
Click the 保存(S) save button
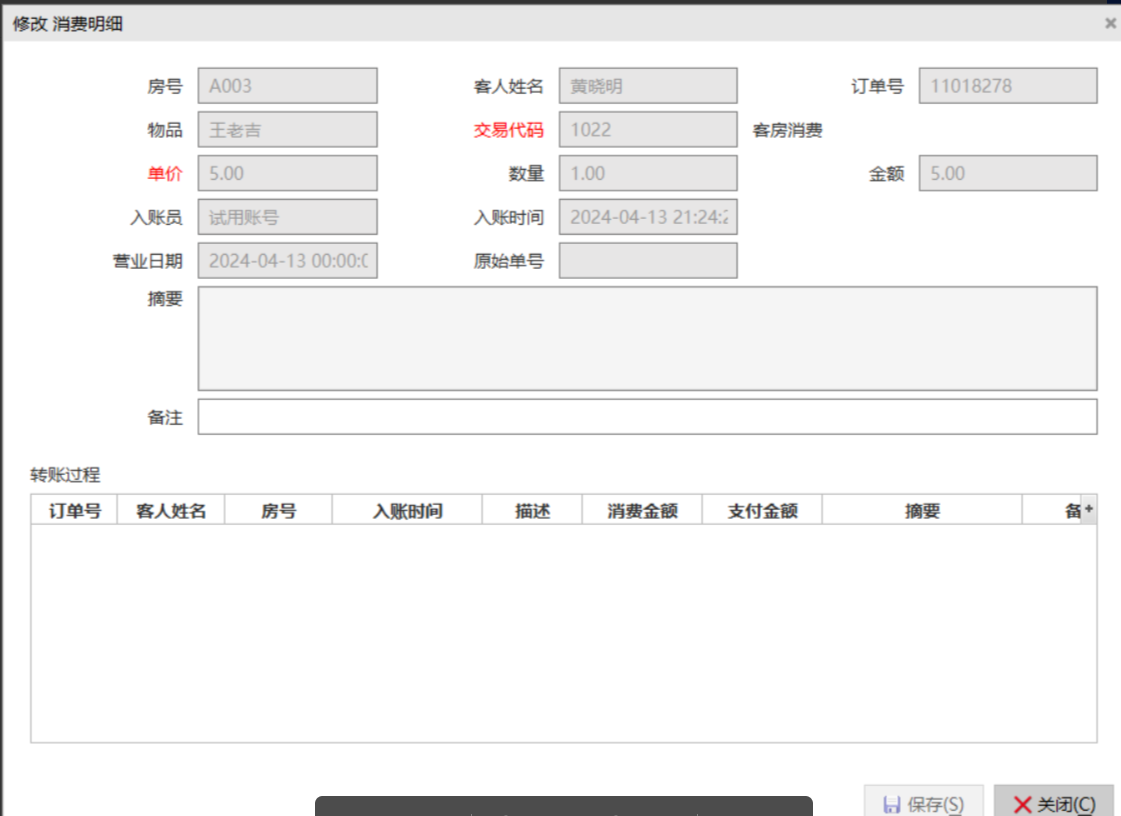[924, 803]
